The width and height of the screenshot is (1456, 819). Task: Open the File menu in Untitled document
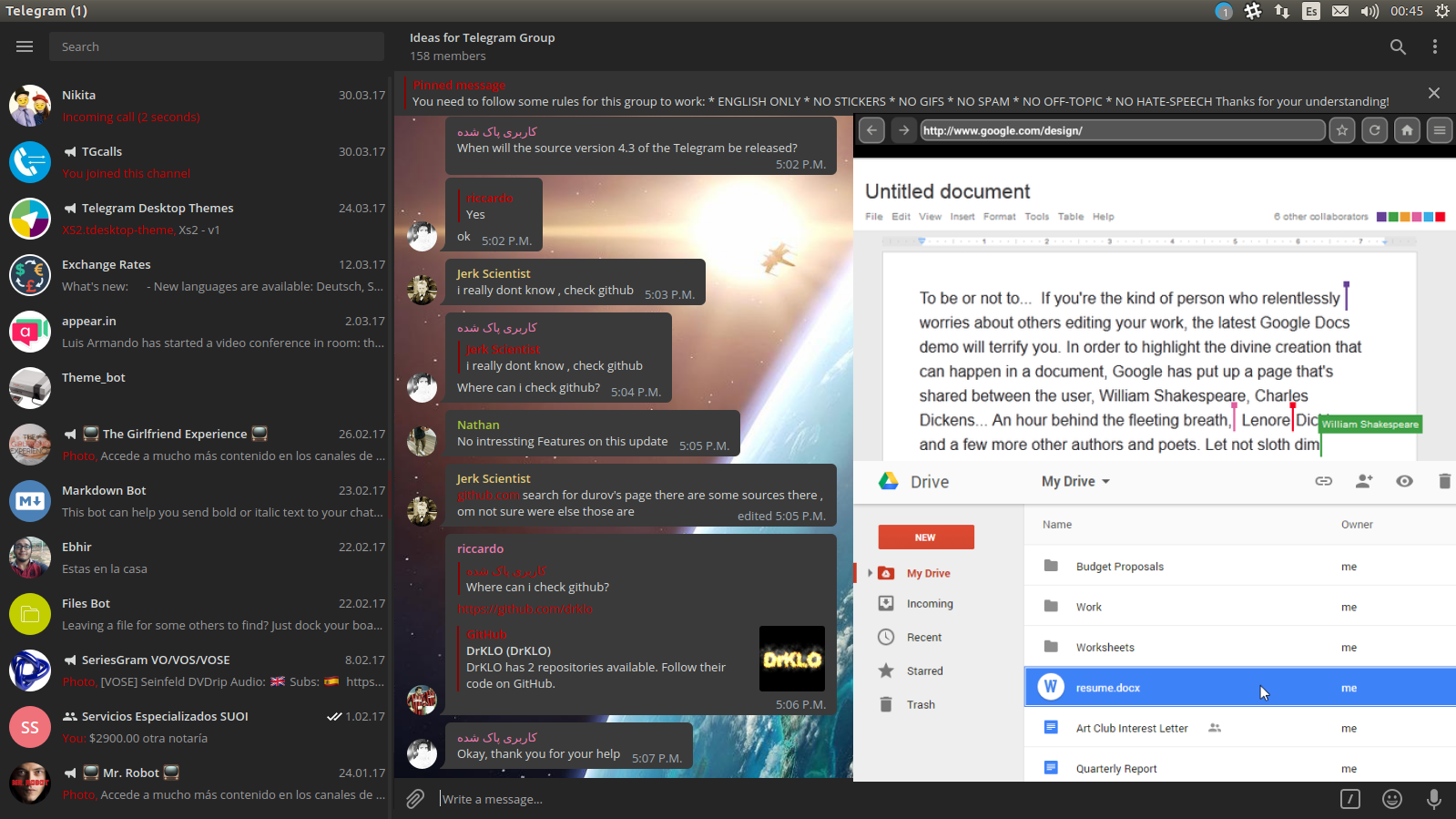[874, 217]
